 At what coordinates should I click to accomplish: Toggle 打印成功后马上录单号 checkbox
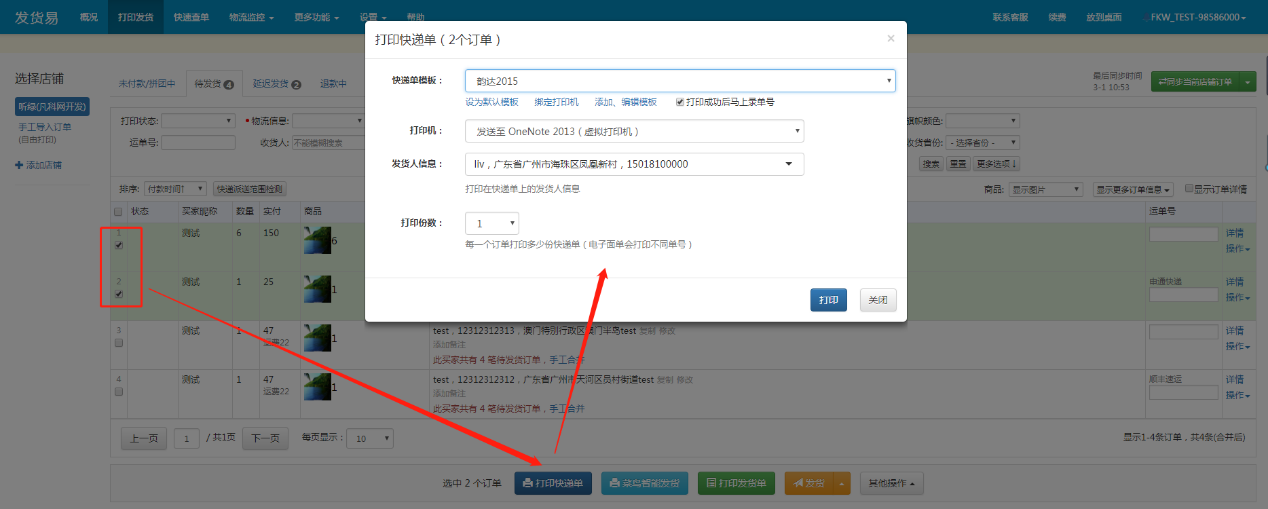tap(680, 102)
